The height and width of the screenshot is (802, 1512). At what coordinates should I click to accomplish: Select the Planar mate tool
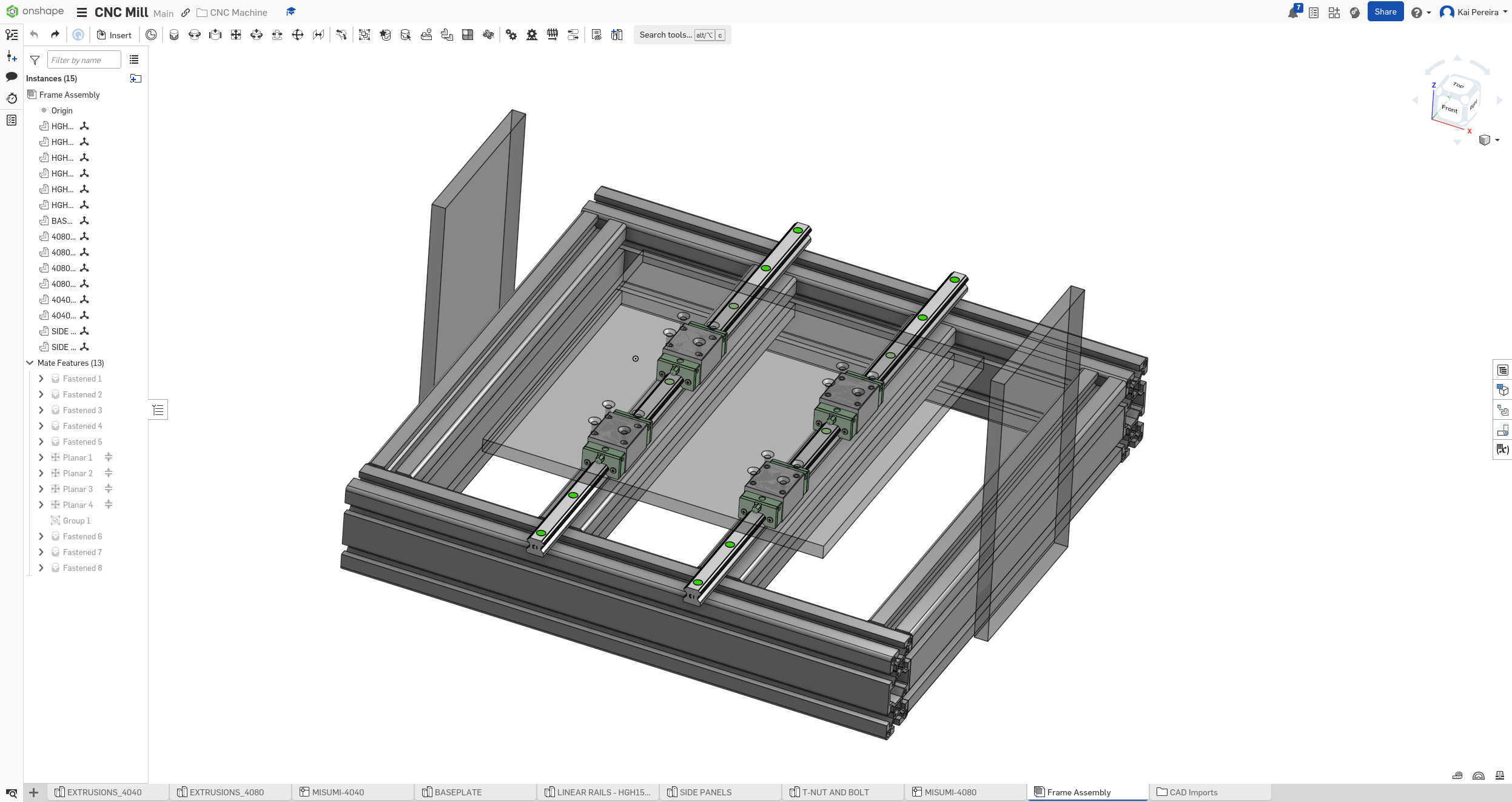236,35
